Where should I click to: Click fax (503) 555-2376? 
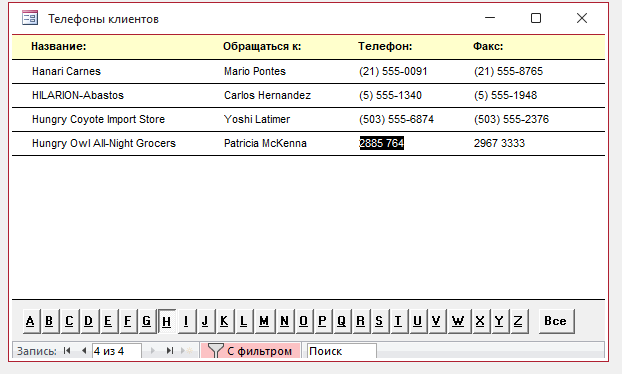(511, 119)
